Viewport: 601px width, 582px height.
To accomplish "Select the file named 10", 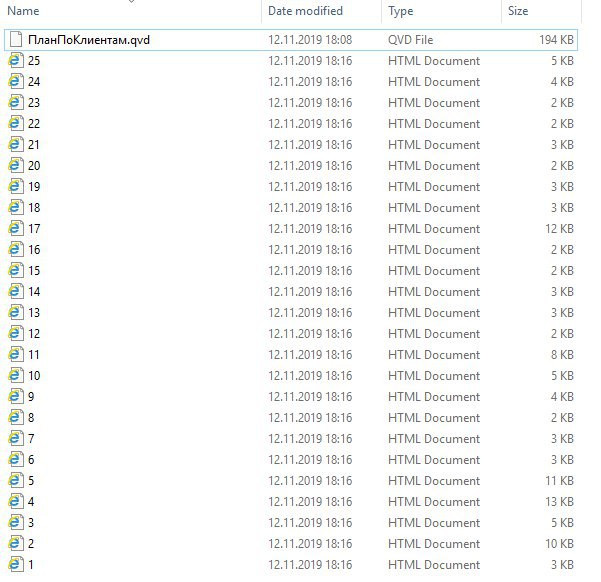I will [x=34, y=375].
